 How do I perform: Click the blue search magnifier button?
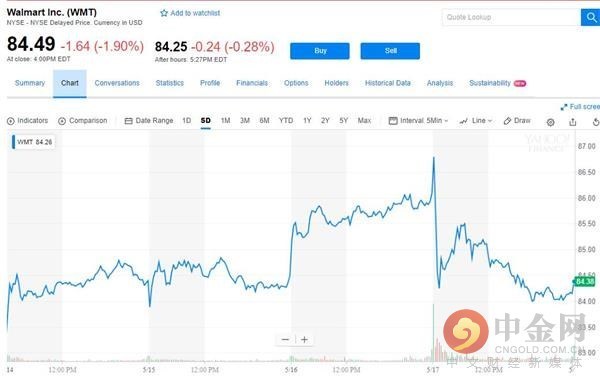pos(591,17)
